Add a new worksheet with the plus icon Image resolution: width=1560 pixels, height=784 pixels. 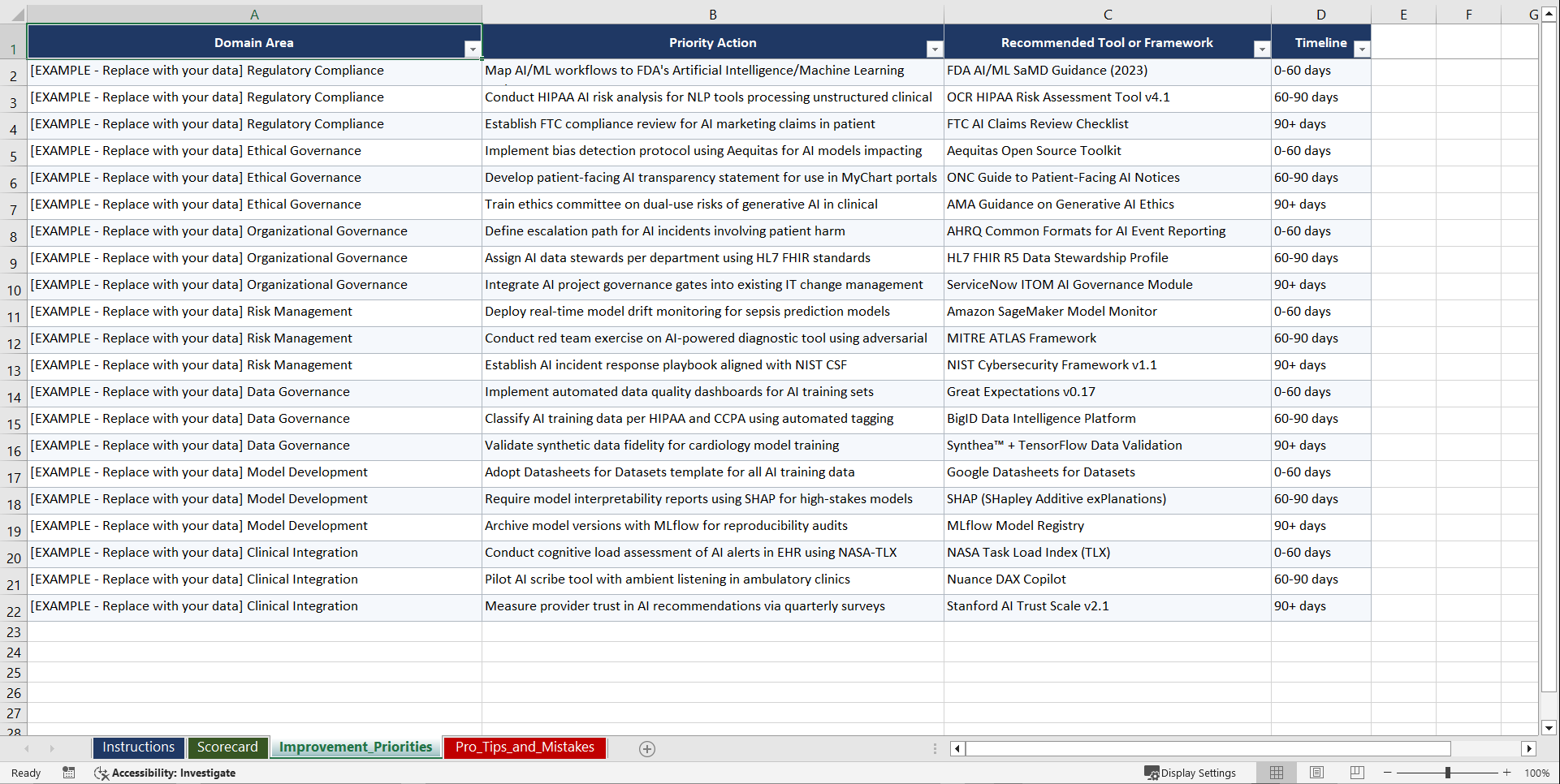coord(647,748)
